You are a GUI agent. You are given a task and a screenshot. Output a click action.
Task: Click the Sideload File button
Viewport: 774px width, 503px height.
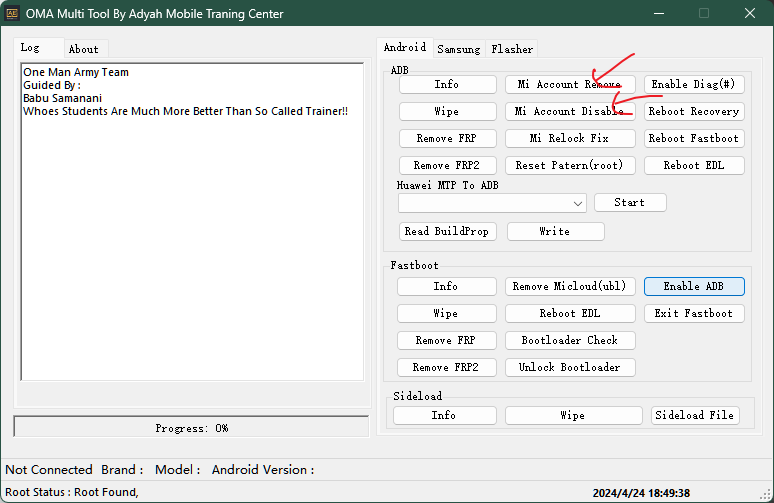(x=695, y=416)
